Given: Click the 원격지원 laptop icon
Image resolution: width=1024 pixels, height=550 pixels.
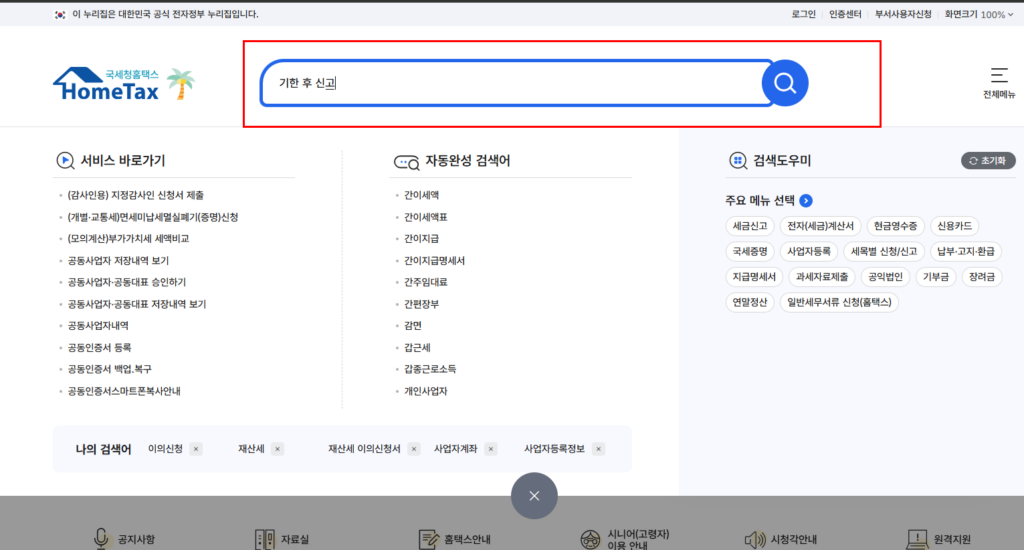Looking at the screenshot, I should pos(918,540).
